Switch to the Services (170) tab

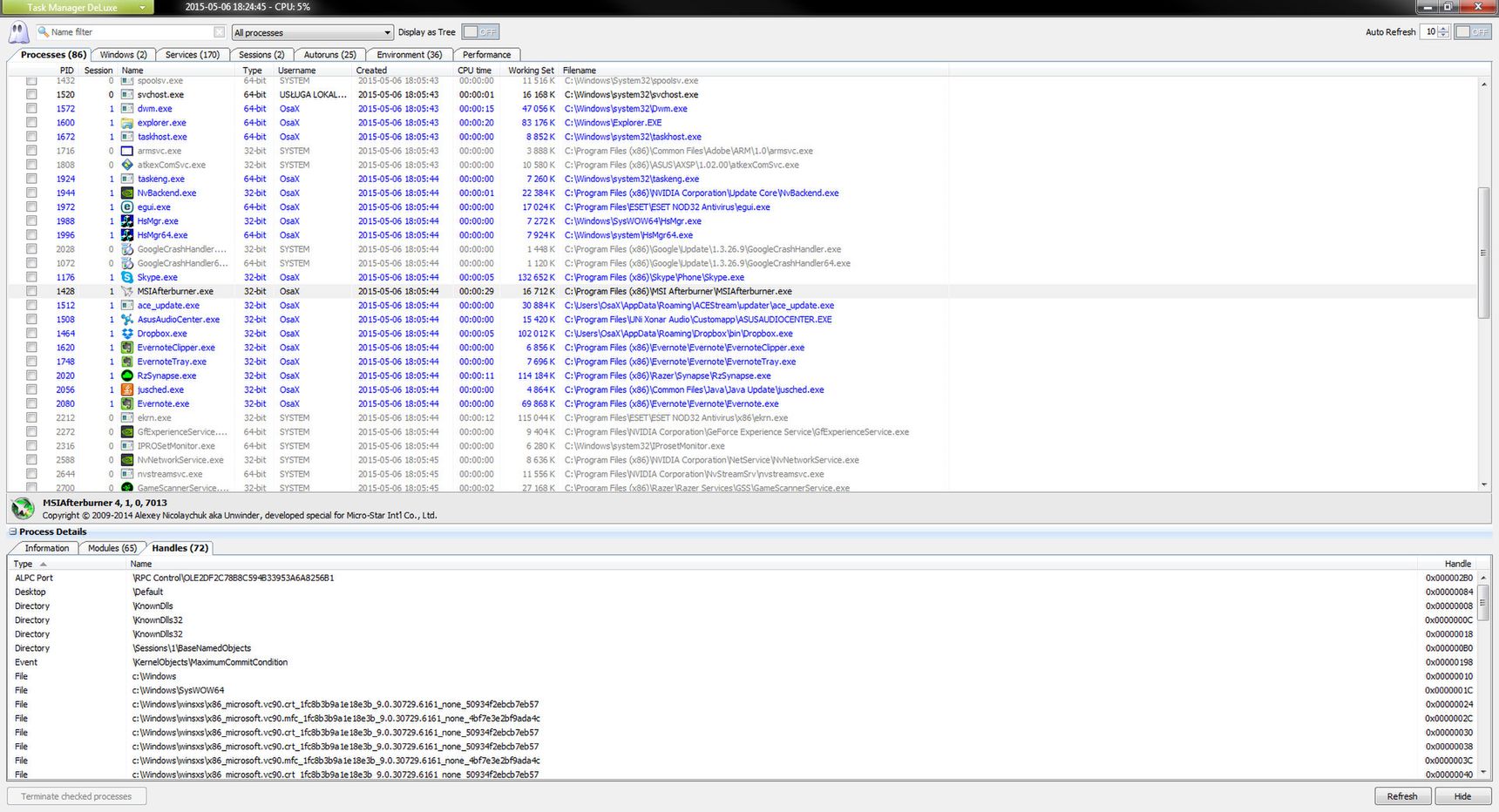(x=192, y=54)
